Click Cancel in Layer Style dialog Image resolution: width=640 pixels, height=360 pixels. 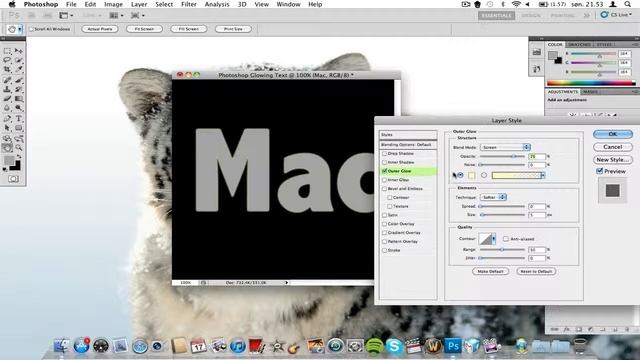pos(613,147)
